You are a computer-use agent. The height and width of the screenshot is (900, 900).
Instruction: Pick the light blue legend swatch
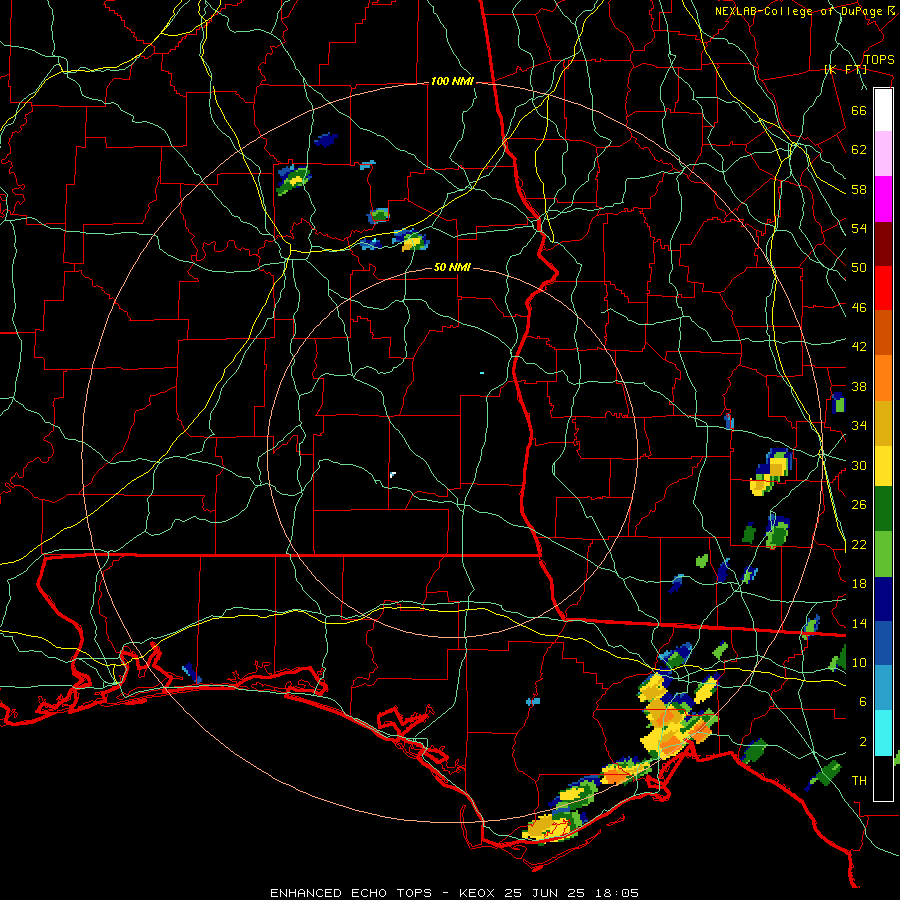point(883,688)
